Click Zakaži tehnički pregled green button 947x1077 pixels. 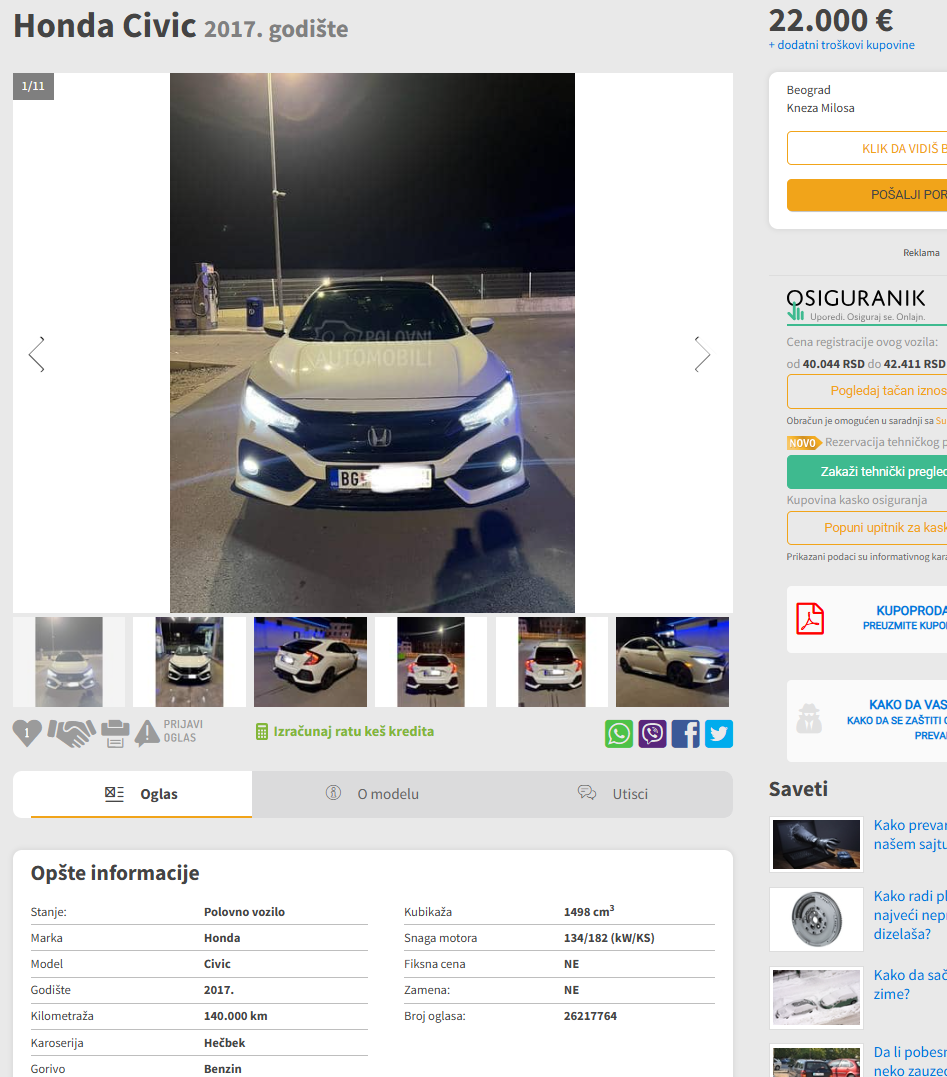(867, 472)
